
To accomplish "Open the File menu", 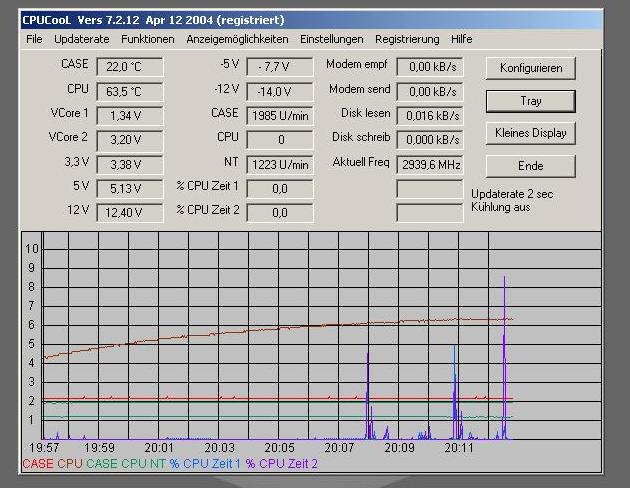I will pos(34,39).
